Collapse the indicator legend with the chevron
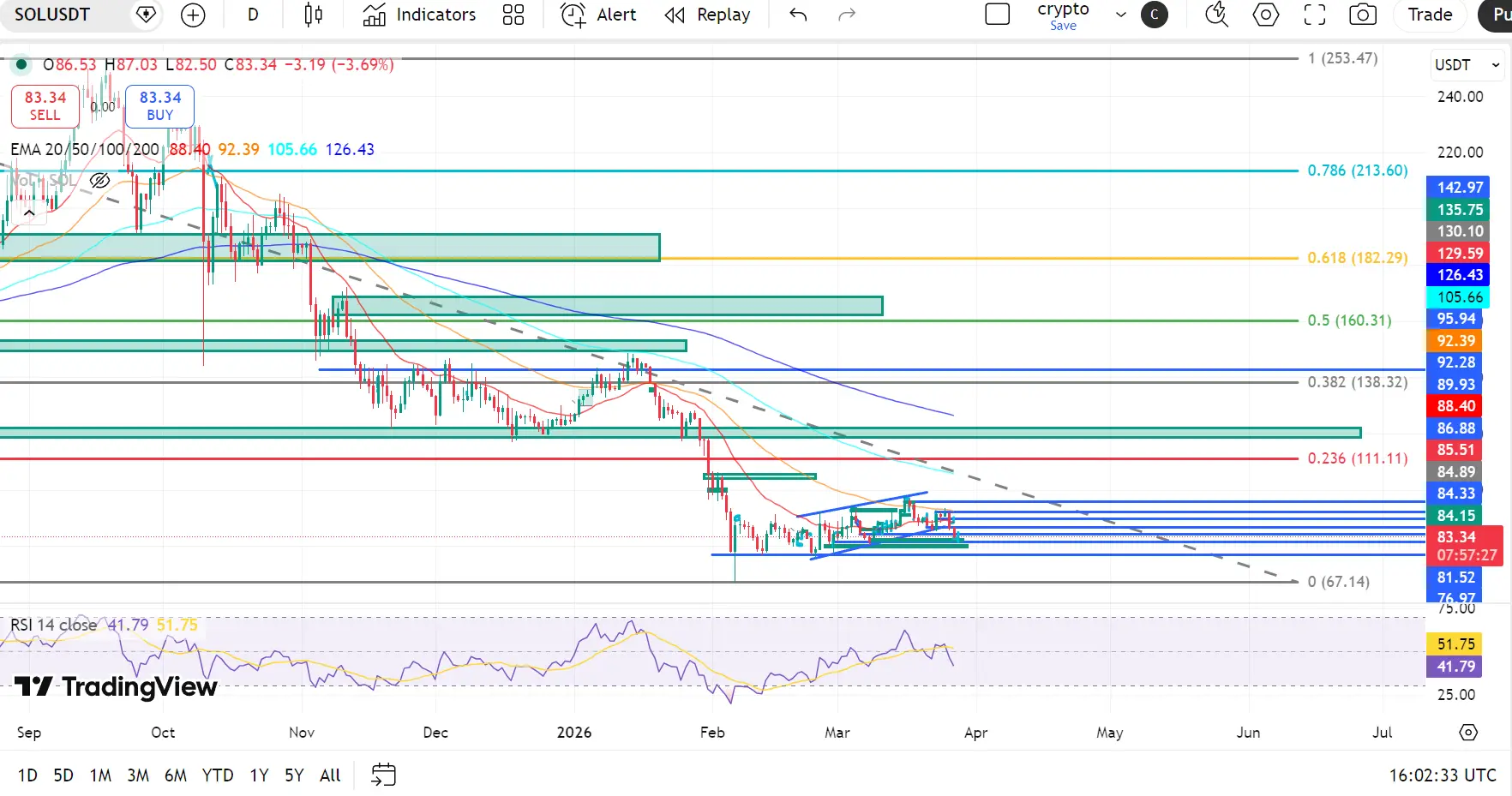The height and width of the screenshot is (796, 1512). point(29,212)
